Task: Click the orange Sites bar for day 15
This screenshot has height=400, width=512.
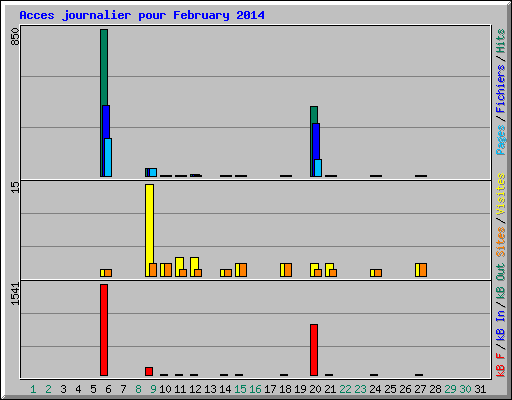Action: (243, 270)
